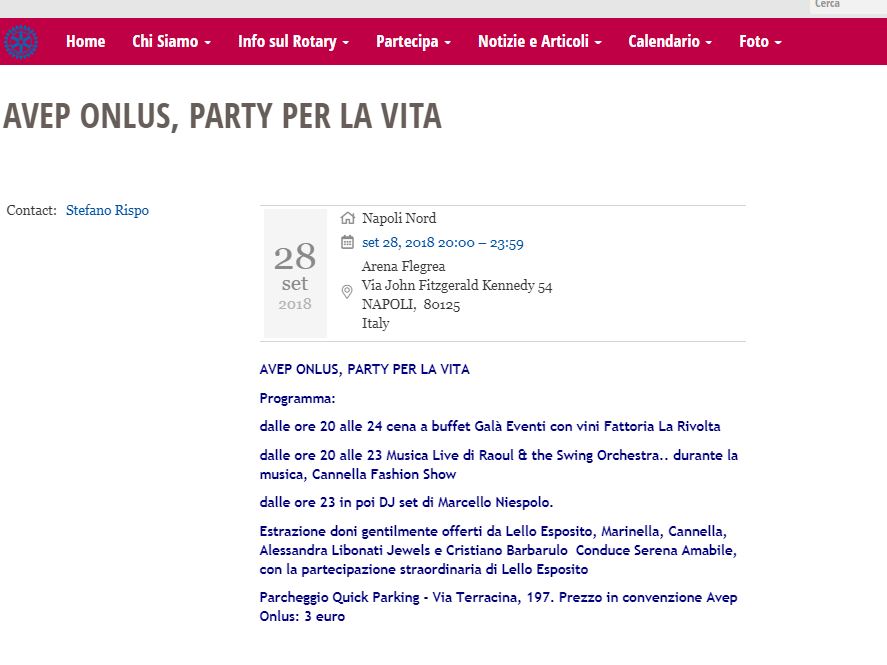Screen dimensions: 887x665
Task: Click the calendar icon next to event date
Action: tap(348, 242)
